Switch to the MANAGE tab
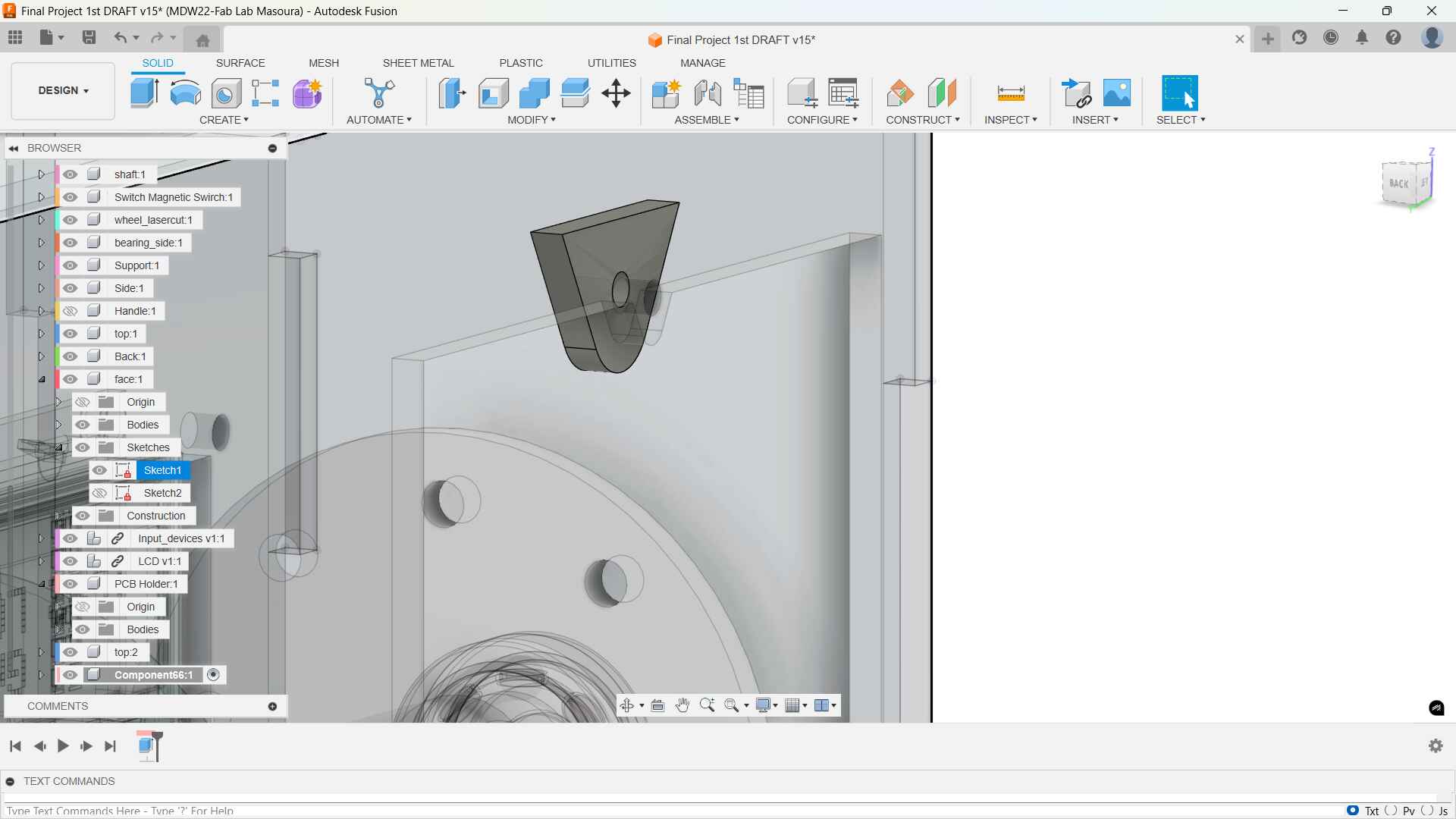The image size is (1456, 819). 703,63
